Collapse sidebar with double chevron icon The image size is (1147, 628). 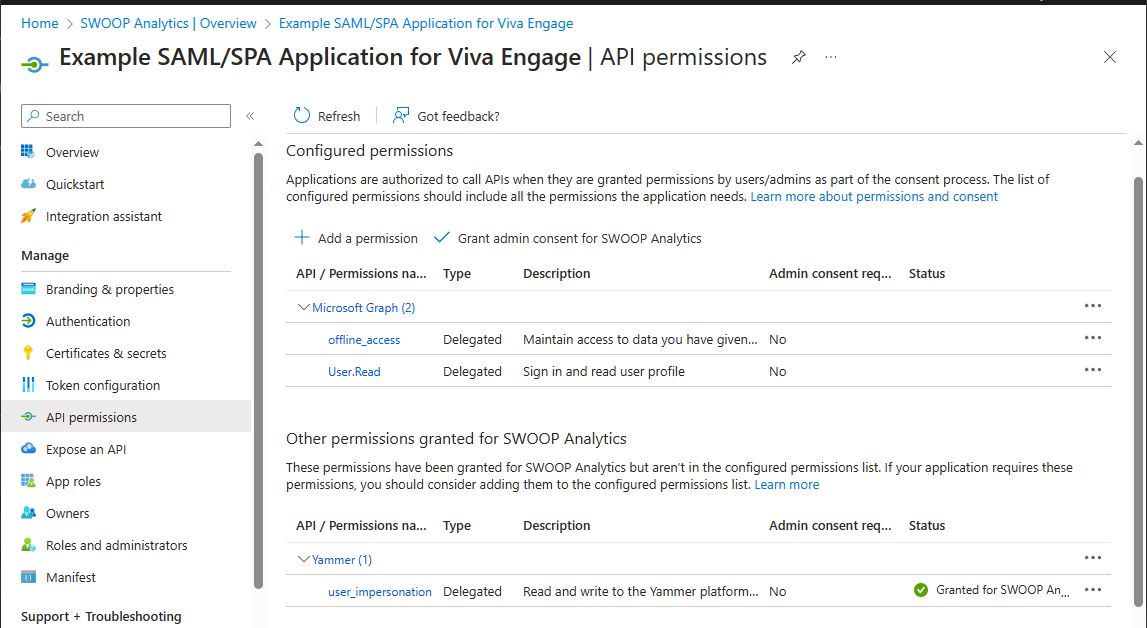click(x=250, y=116)
